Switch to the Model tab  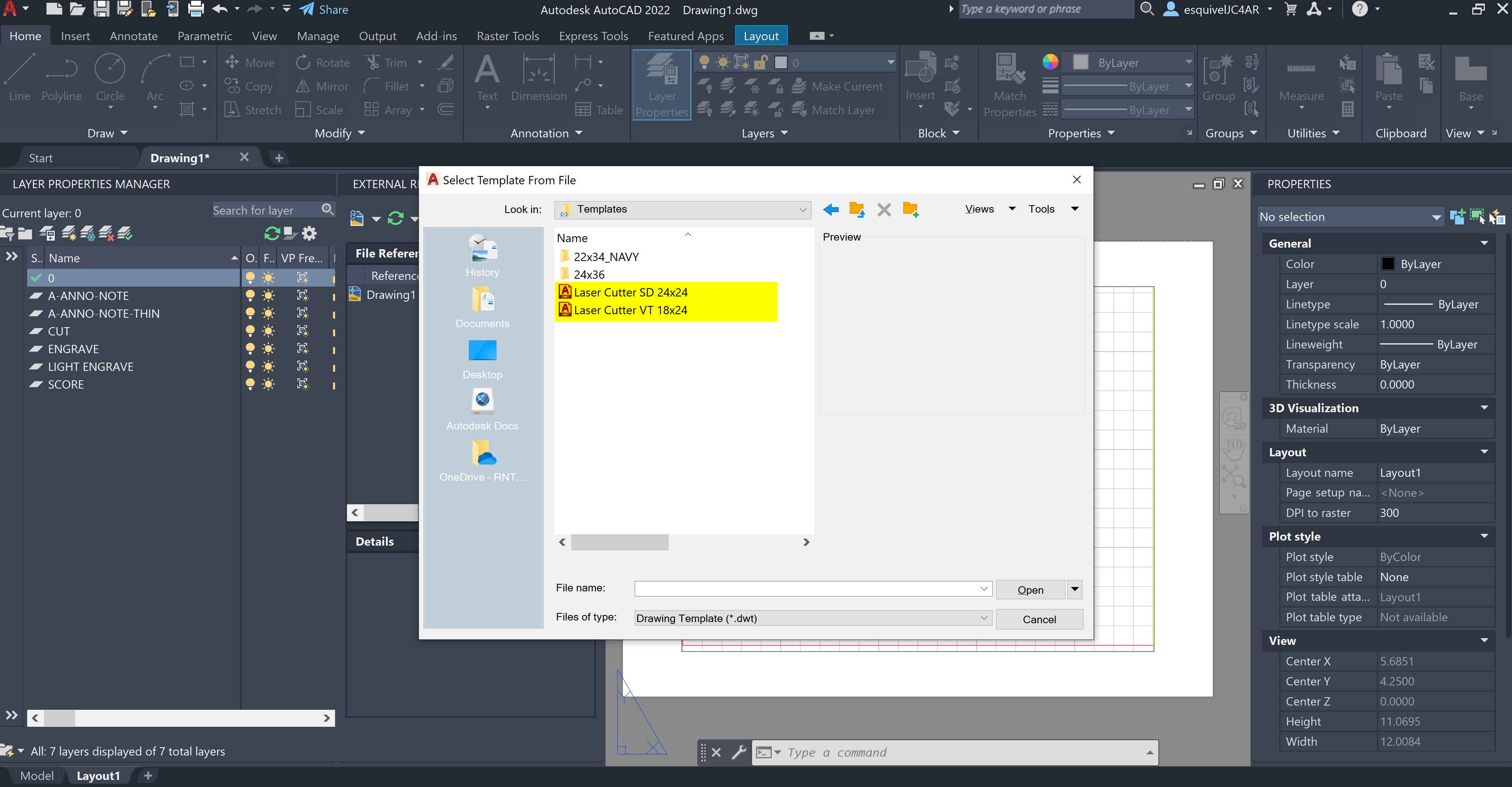[36, 775]
